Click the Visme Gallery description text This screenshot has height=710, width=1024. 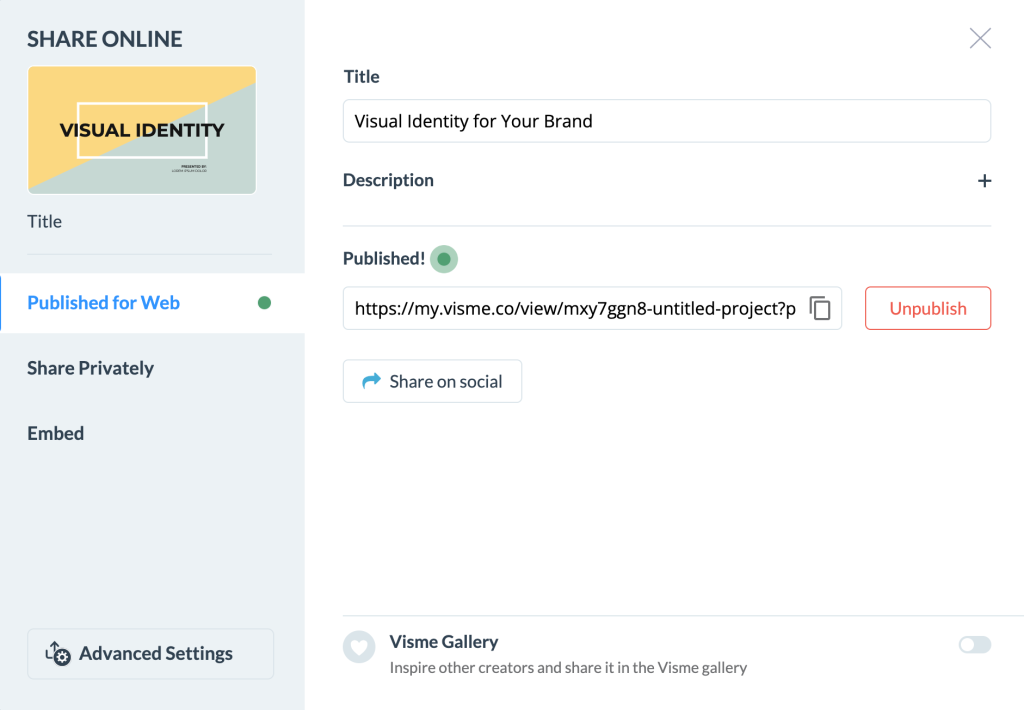click(x=568, y=667)
